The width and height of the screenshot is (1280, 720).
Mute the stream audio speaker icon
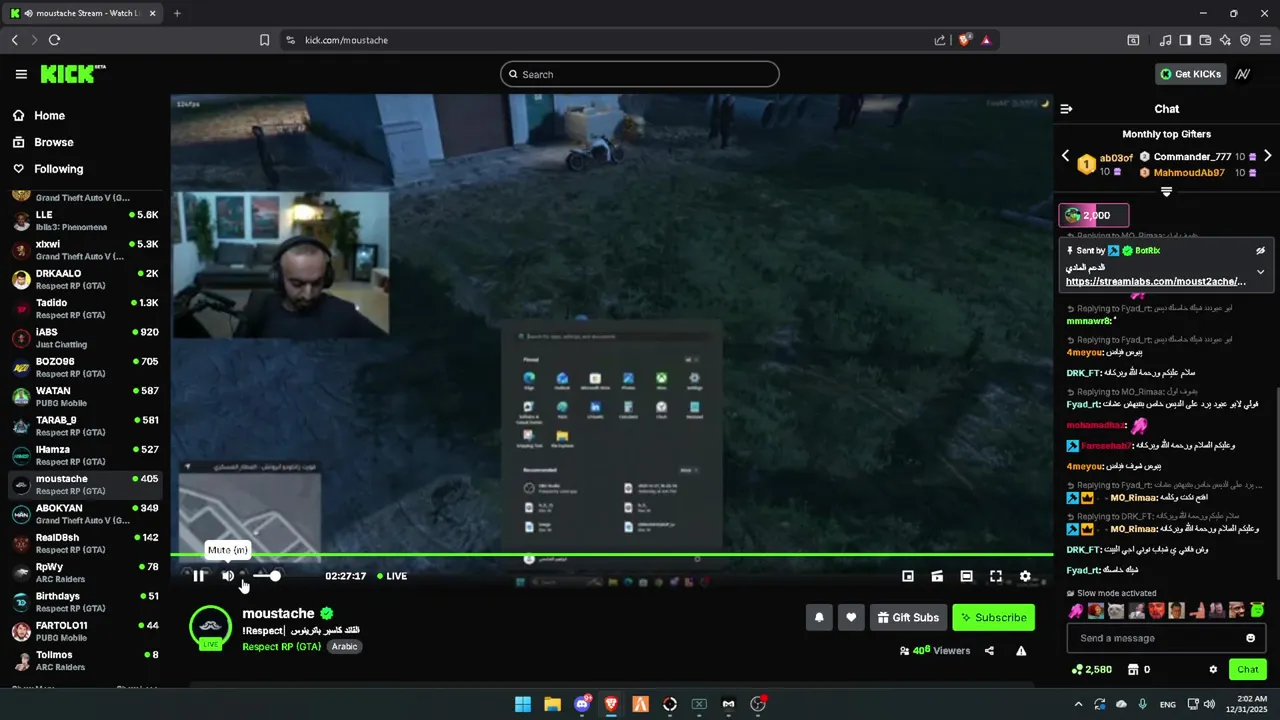click(x=228, y=576)
